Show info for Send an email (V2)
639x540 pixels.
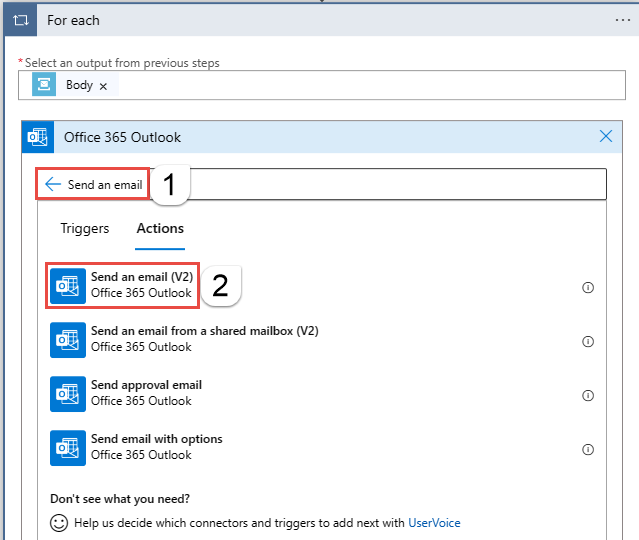coord(588,287)
